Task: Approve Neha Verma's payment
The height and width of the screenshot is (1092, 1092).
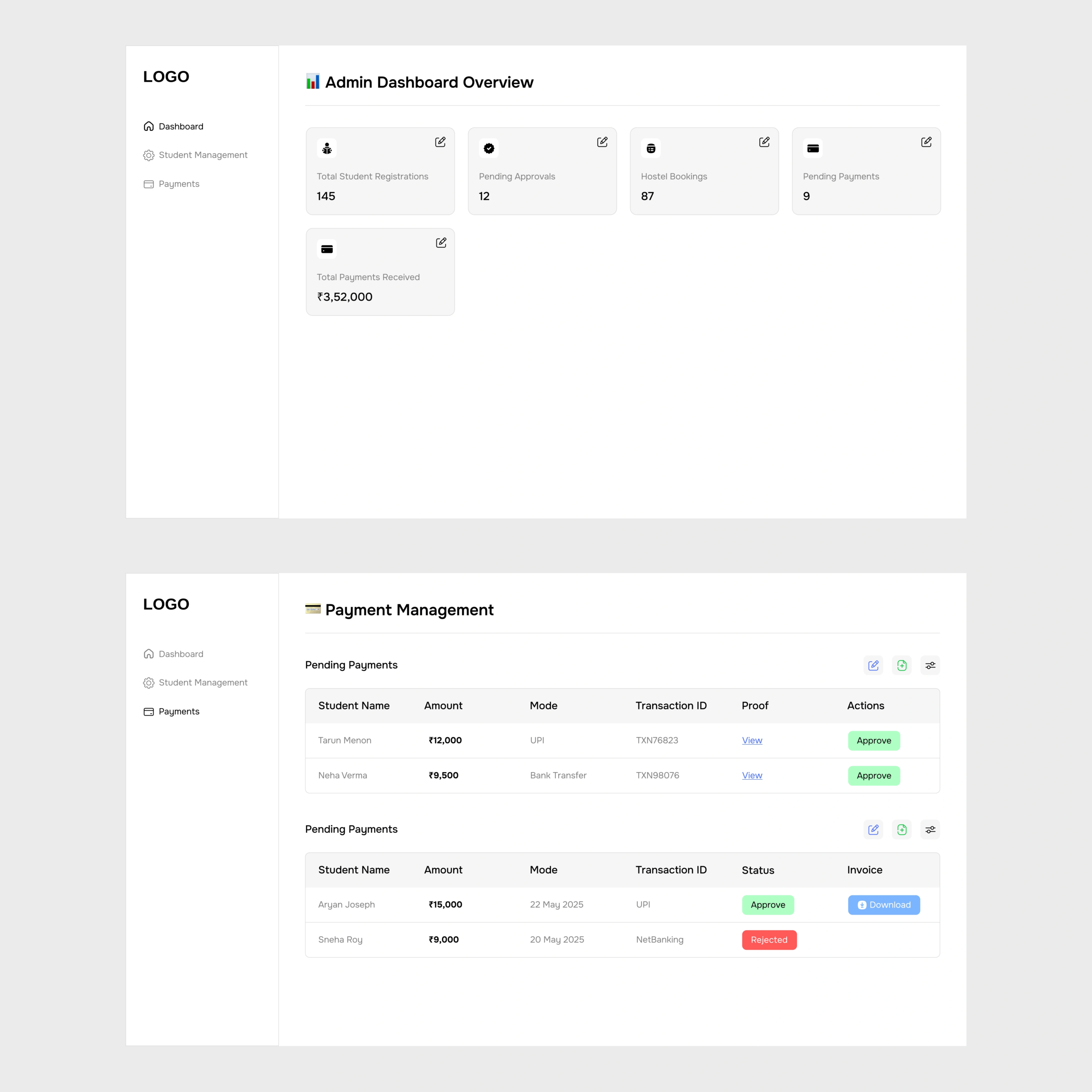Action: [874, 775]
